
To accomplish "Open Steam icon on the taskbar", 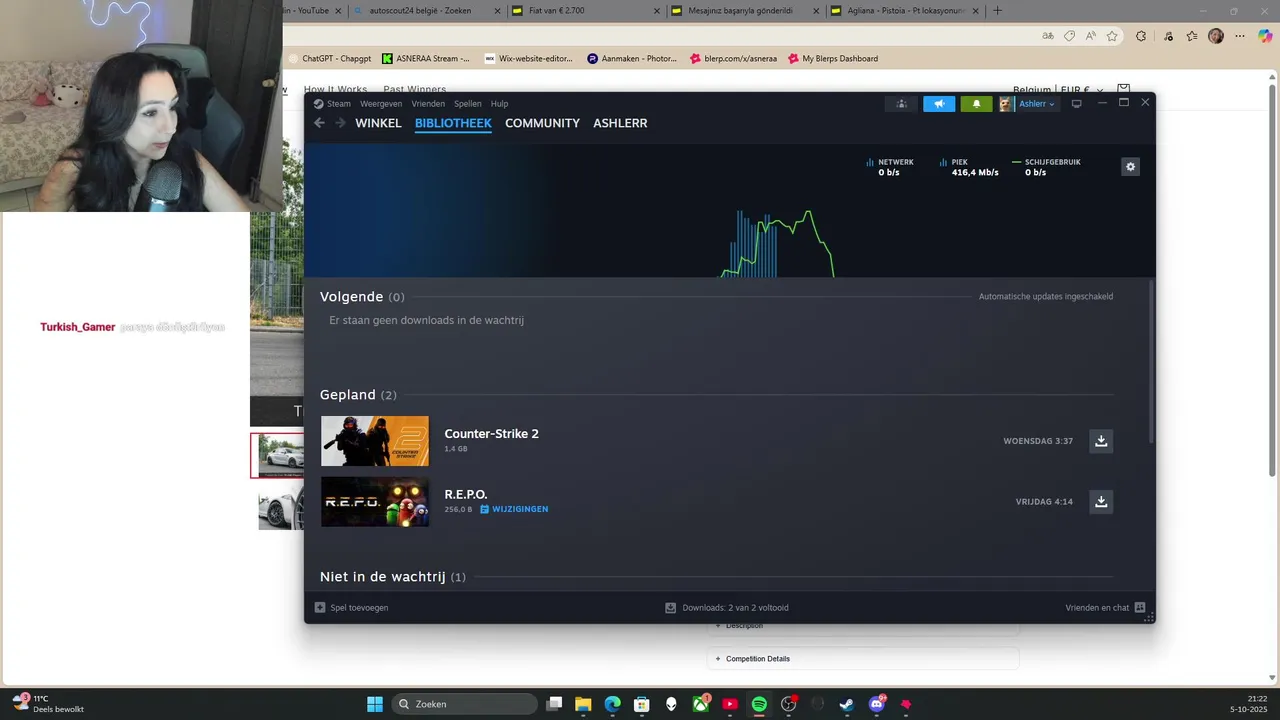I will click(x=847, y=704).
